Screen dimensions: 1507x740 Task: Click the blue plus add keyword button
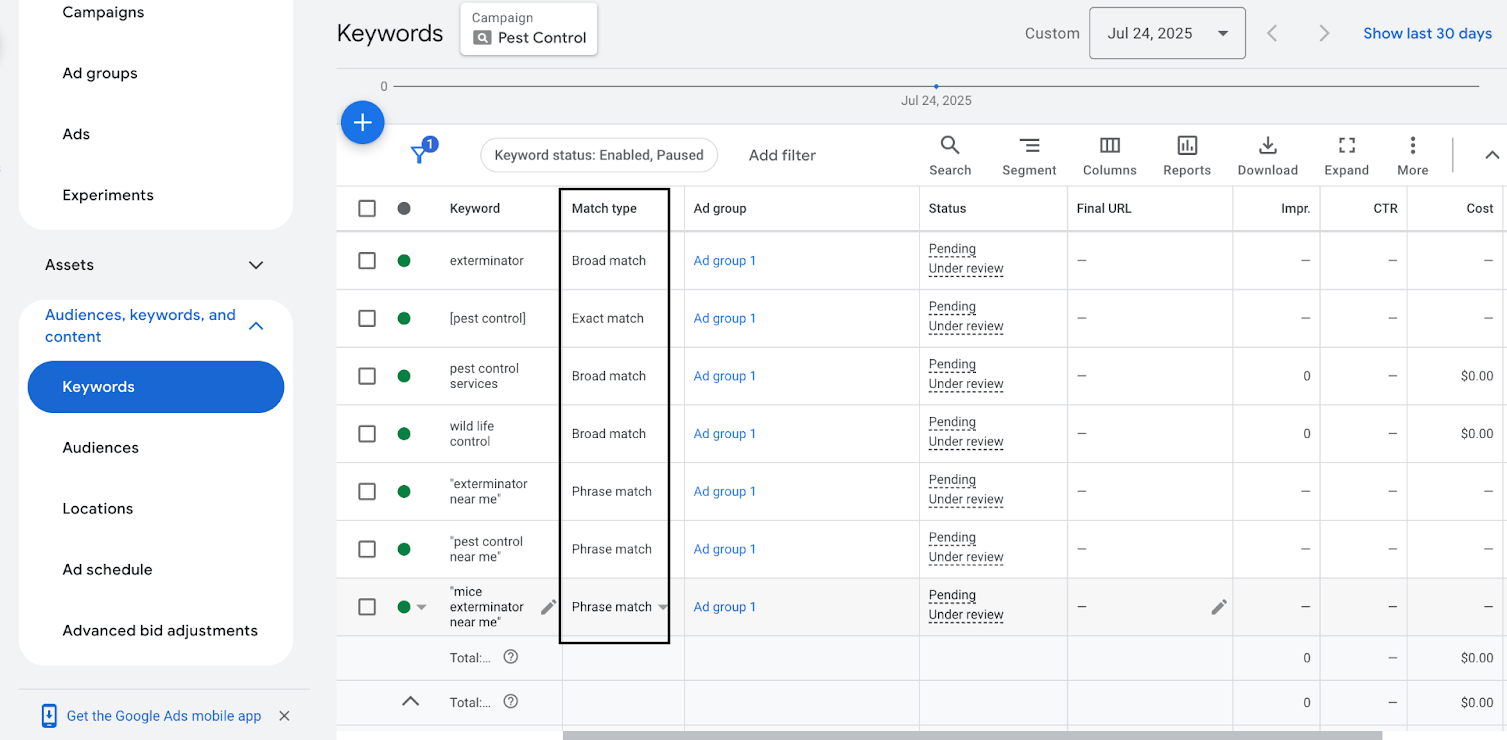[x=362, y=123]
